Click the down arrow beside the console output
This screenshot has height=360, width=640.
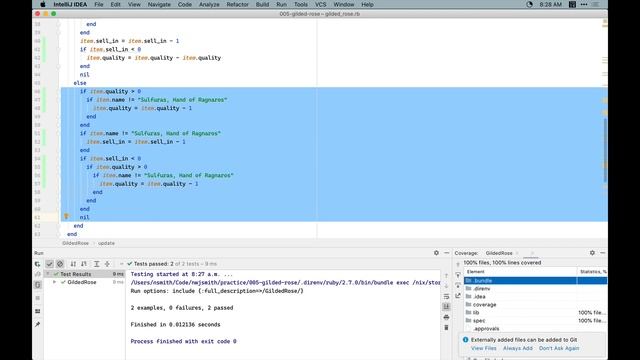click(447, 286)
